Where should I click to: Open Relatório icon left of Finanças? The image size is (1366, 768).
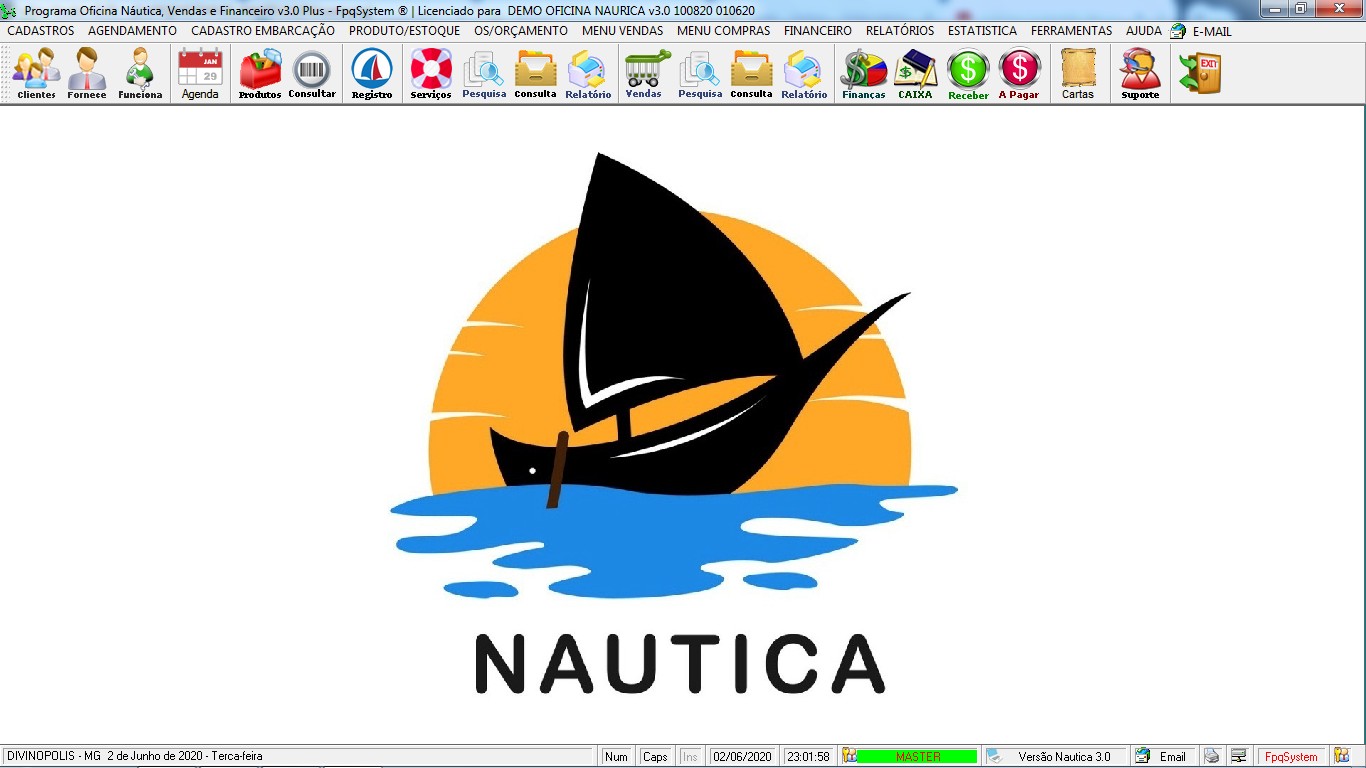point(804,74)
